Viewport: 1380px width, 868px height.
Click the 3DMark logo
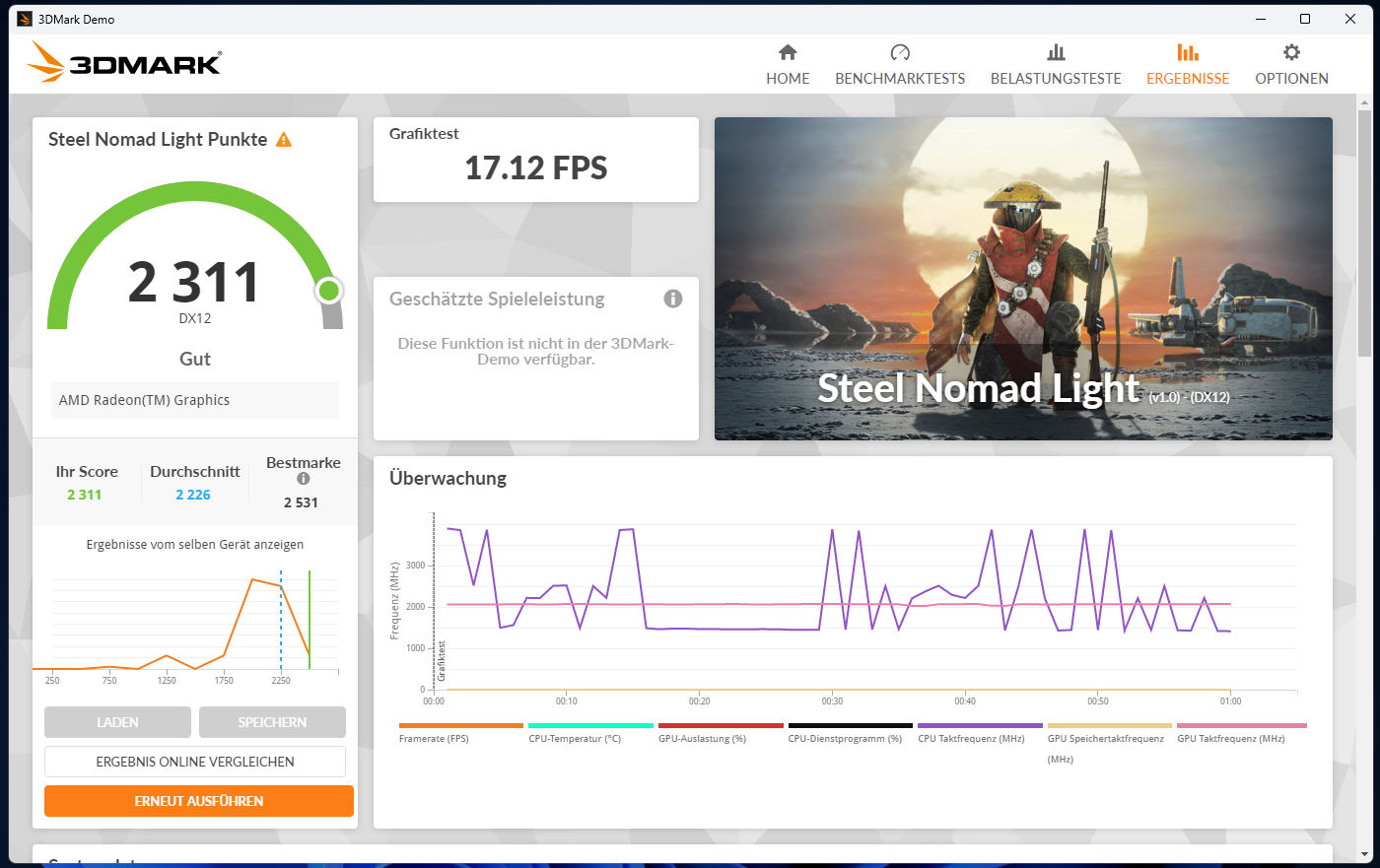124,62
